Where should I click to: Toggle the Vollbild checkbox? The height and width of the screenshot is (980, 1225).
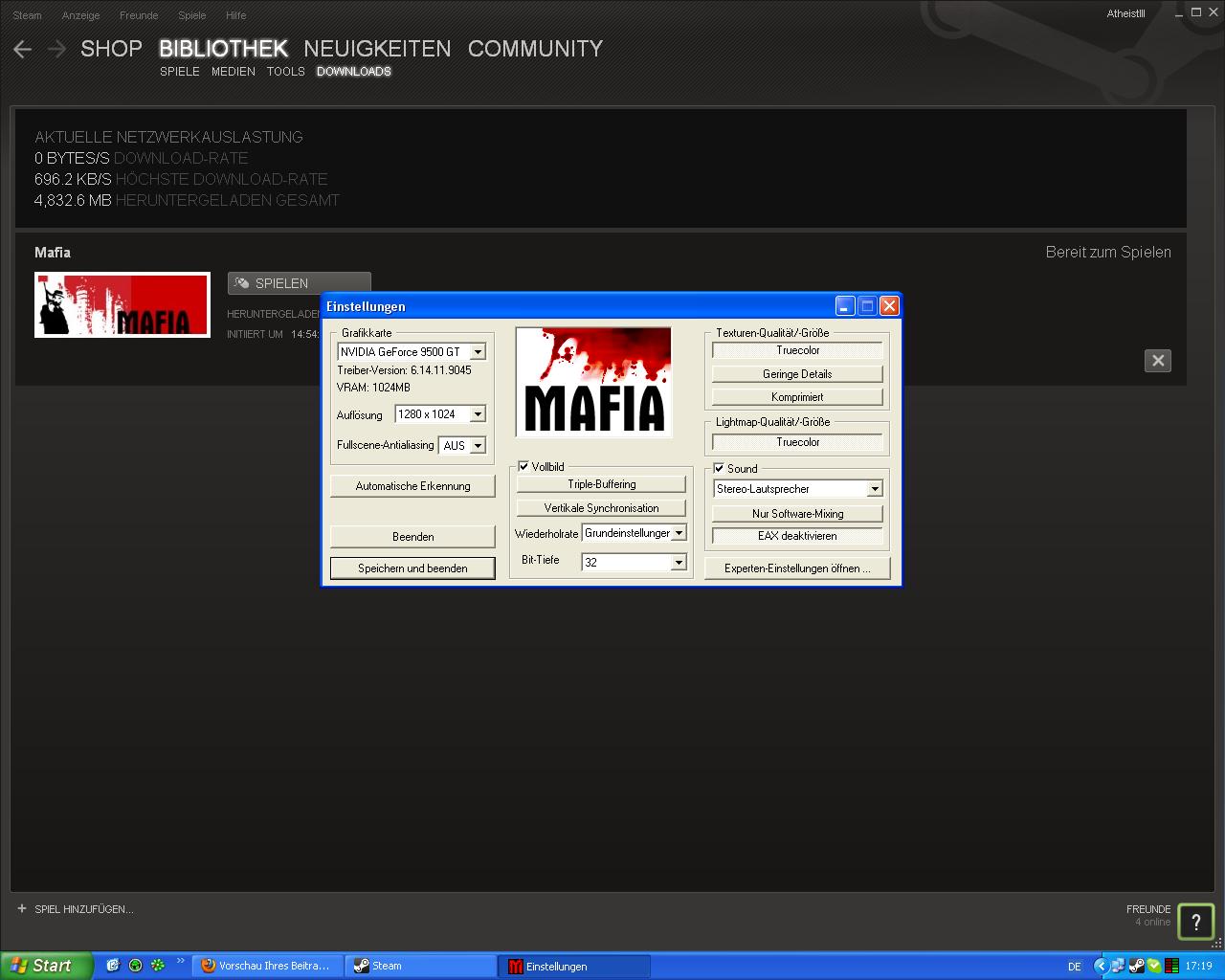tap(523, 467)
